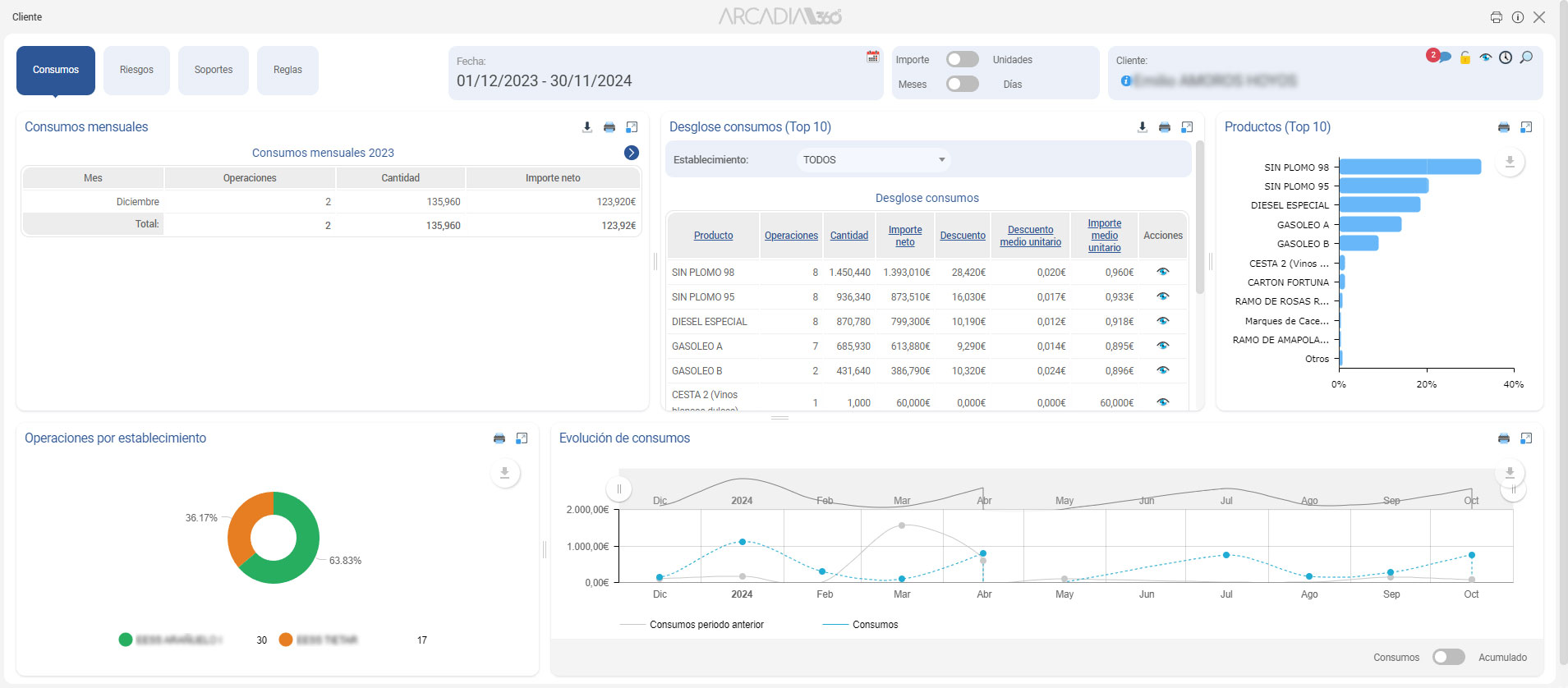This screenshot has width=1568, height=688.
Task: Click the chat notifications icon with badge
Action: tap(1442, 57)
